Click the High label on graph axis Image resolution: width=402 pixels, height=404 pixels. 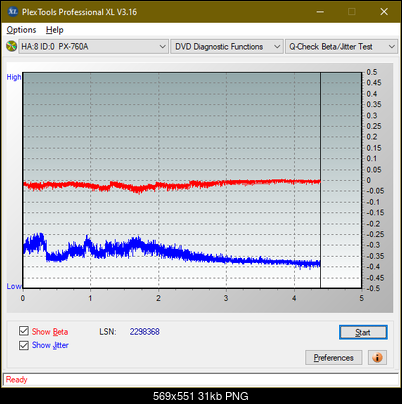point(14,77)
